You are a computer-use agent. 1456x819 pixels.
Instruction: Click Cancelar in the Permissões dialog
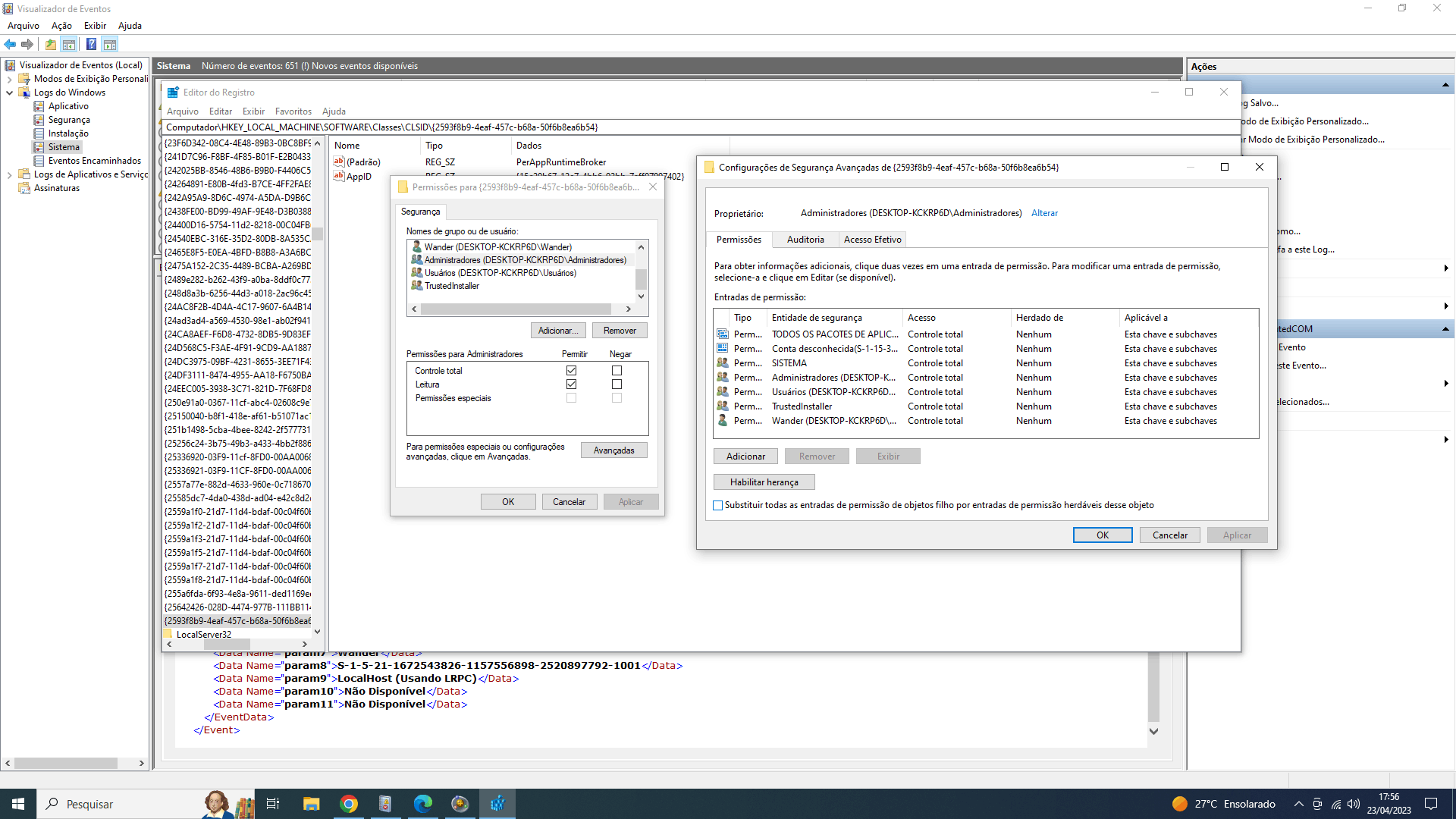569,502
